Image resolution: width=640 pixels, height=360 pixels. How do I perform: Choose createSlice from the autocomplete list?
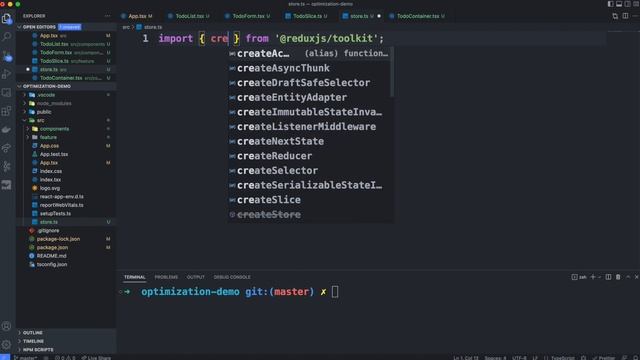click(x=309, y=200)
